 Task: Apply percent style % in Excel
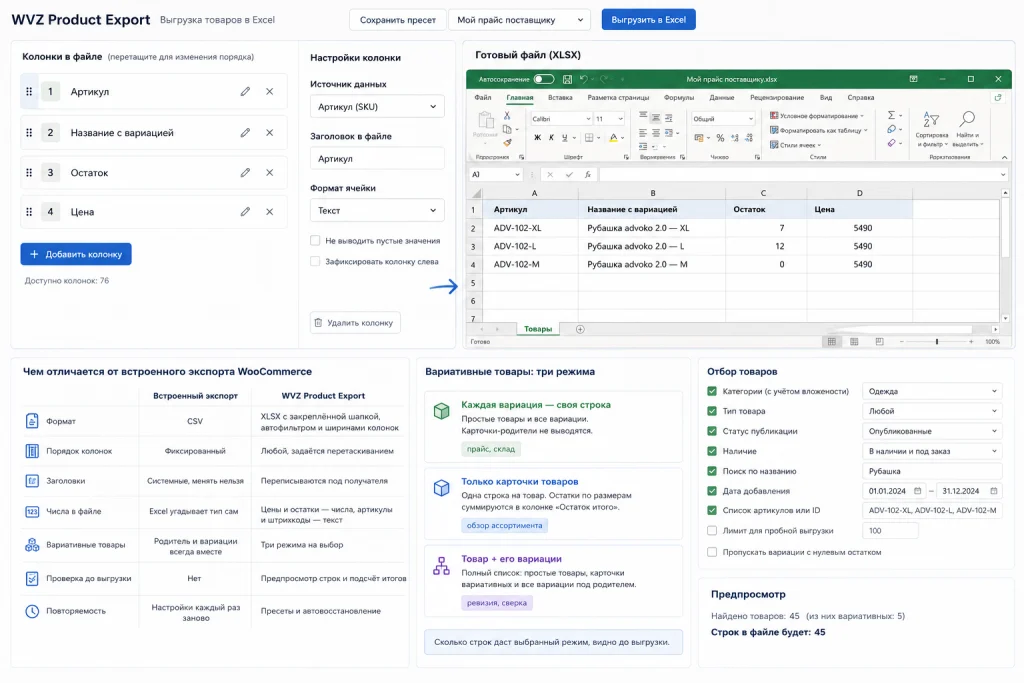720,138
